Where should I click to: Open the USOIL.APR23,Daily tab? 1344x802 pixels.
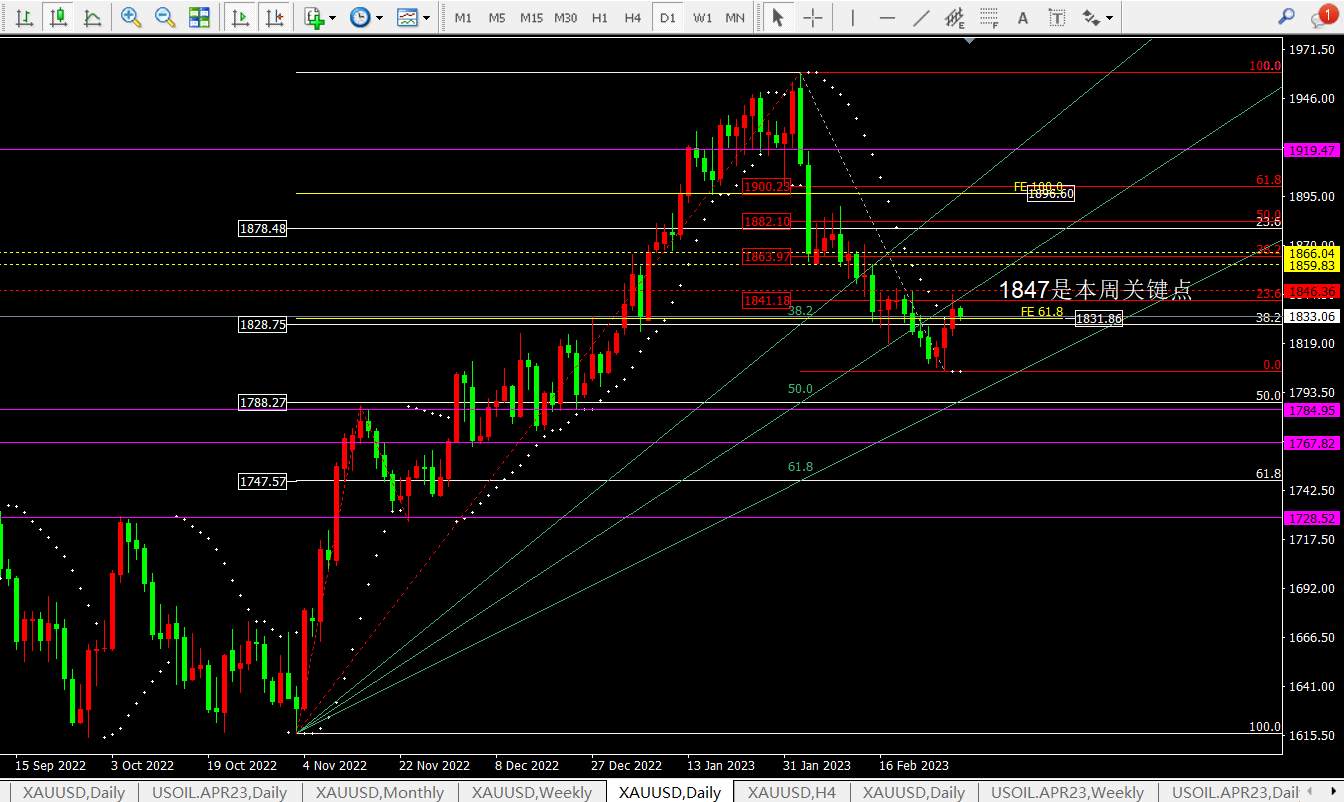(219, 792)
